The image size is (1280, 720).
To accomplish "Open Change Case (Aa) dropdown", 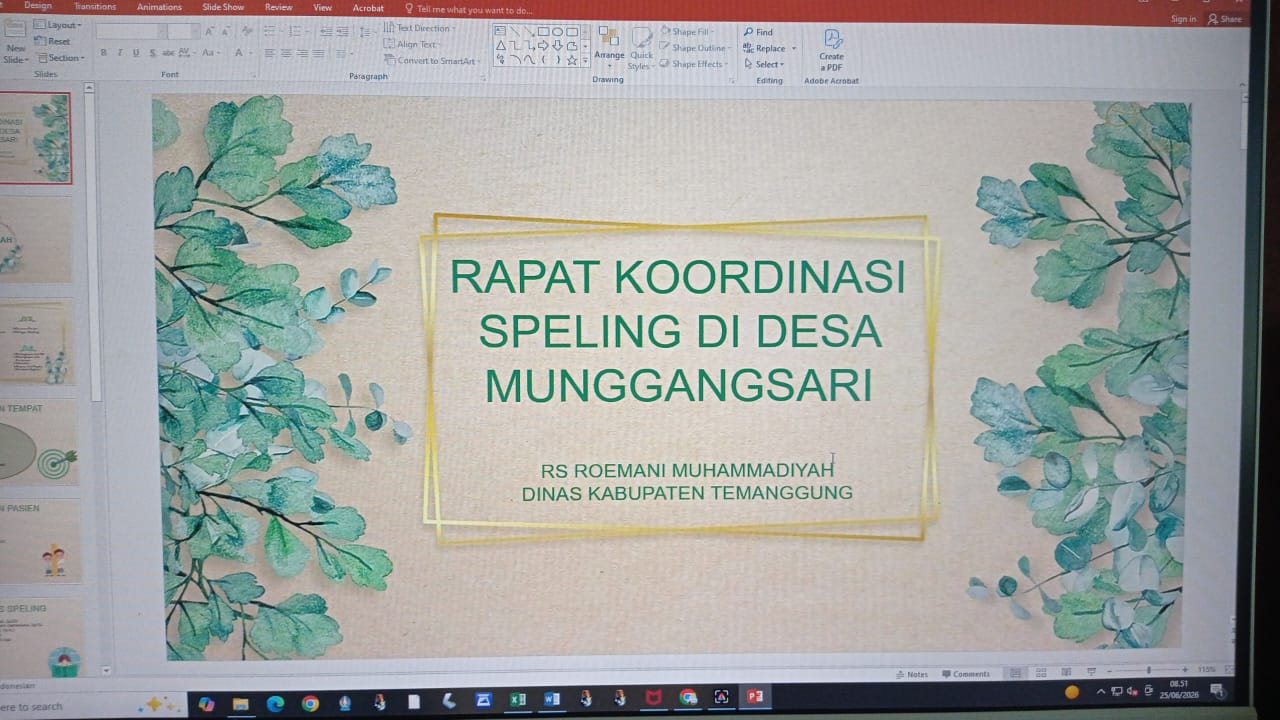I will (x=211, y=53).
